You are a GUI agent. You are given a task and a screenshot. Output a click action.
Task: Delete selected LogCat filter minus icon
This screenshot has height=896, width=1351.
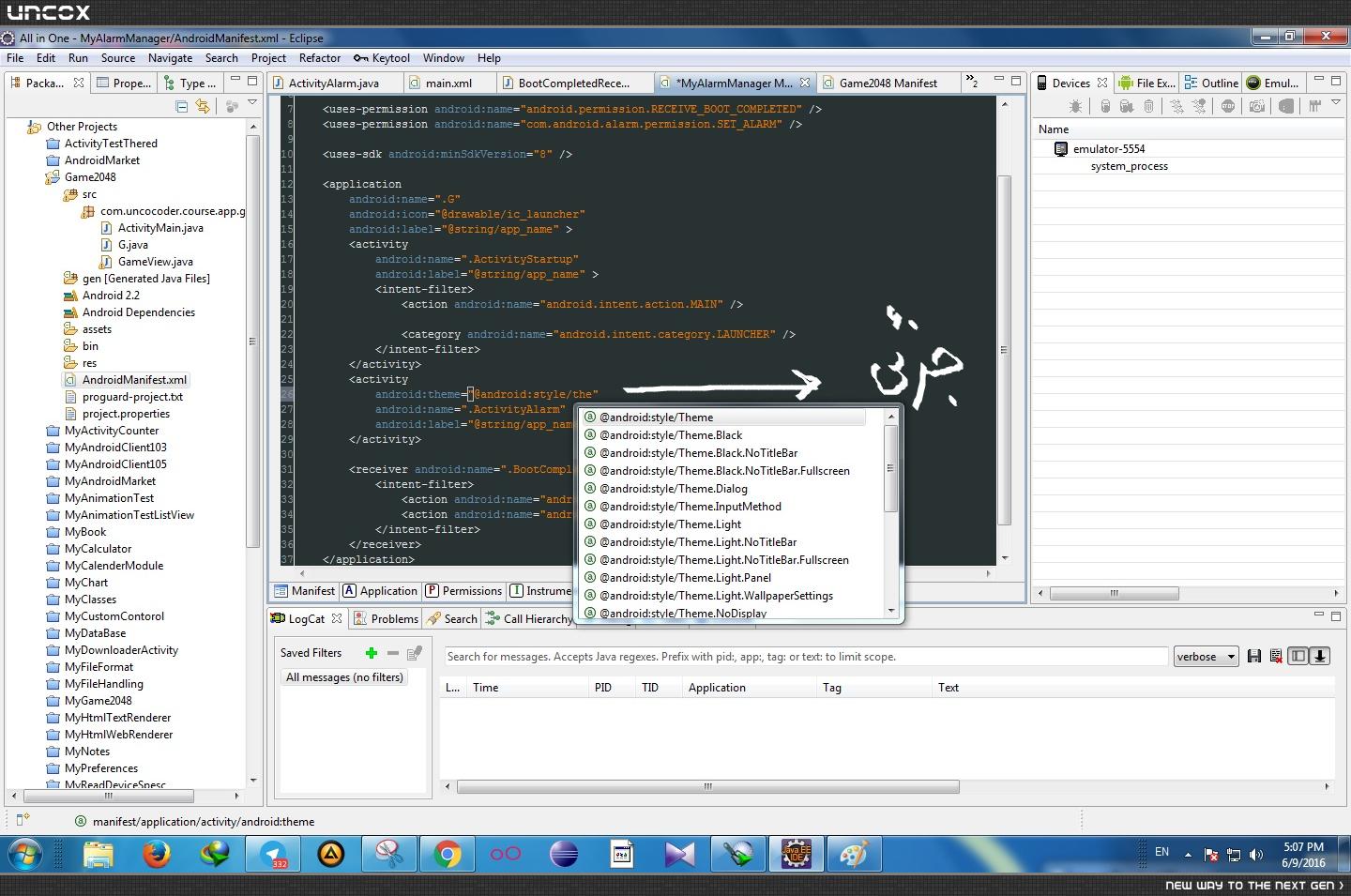(x=393, y=653)
